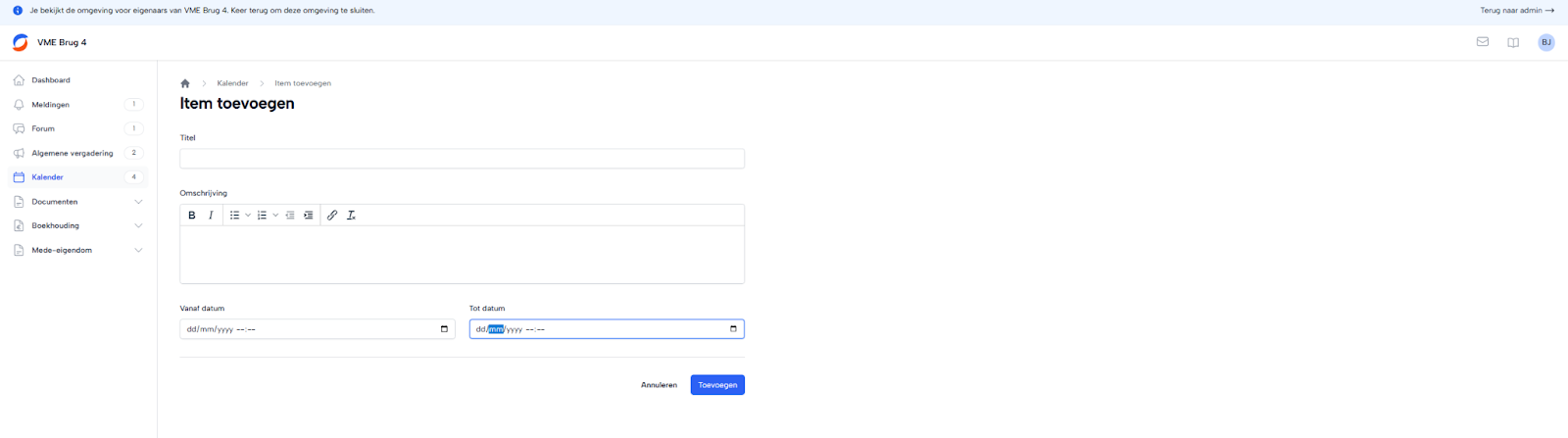The height and width of the screenshot is (438, 1568).
Task: Expand the Mede-eigendom sidebar section
Action: [138, 250]
